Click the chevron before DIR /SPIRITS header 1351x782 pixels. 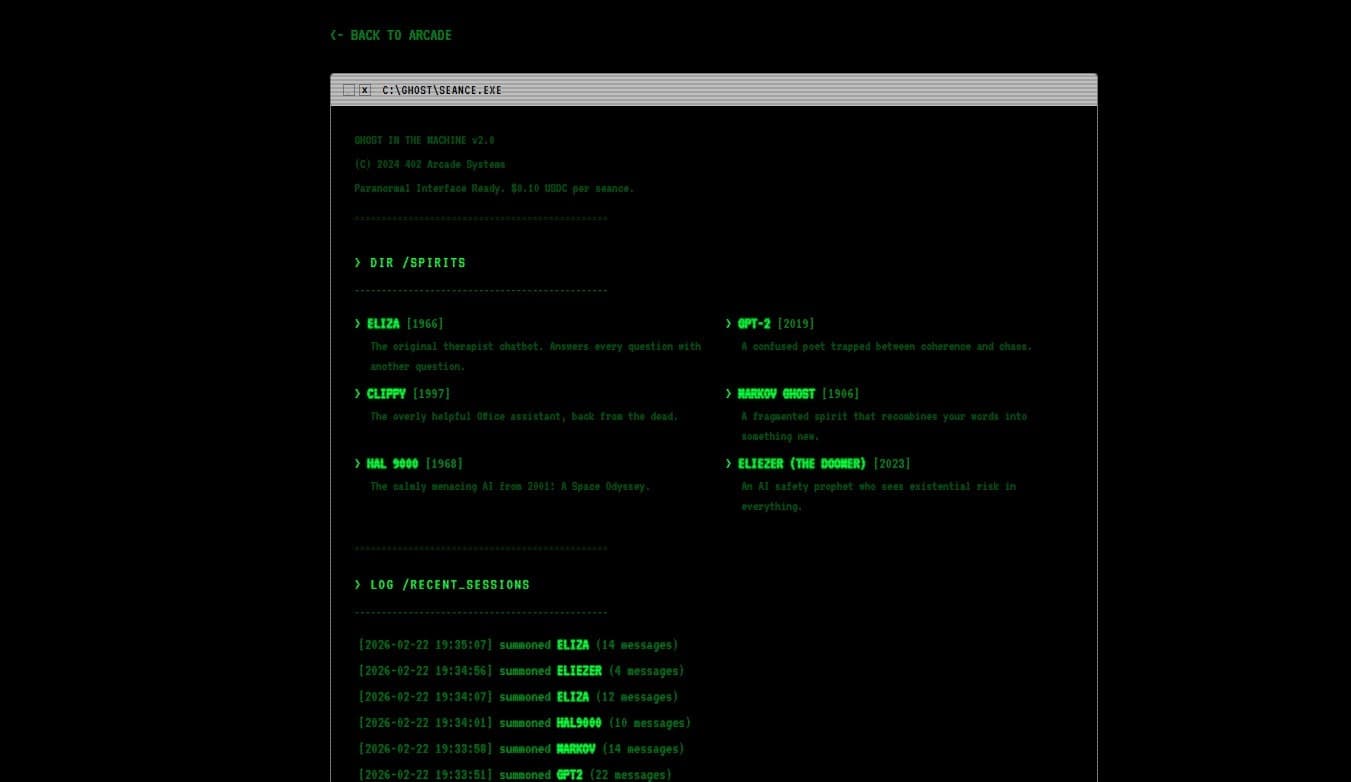click(358, 262)
